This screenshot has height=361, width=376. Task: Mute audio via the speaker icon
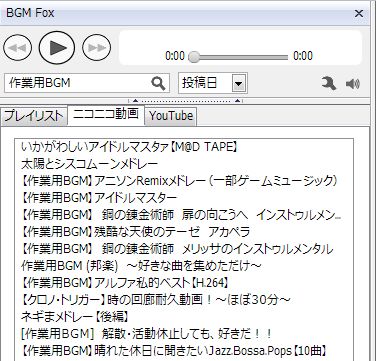point(353,84)
